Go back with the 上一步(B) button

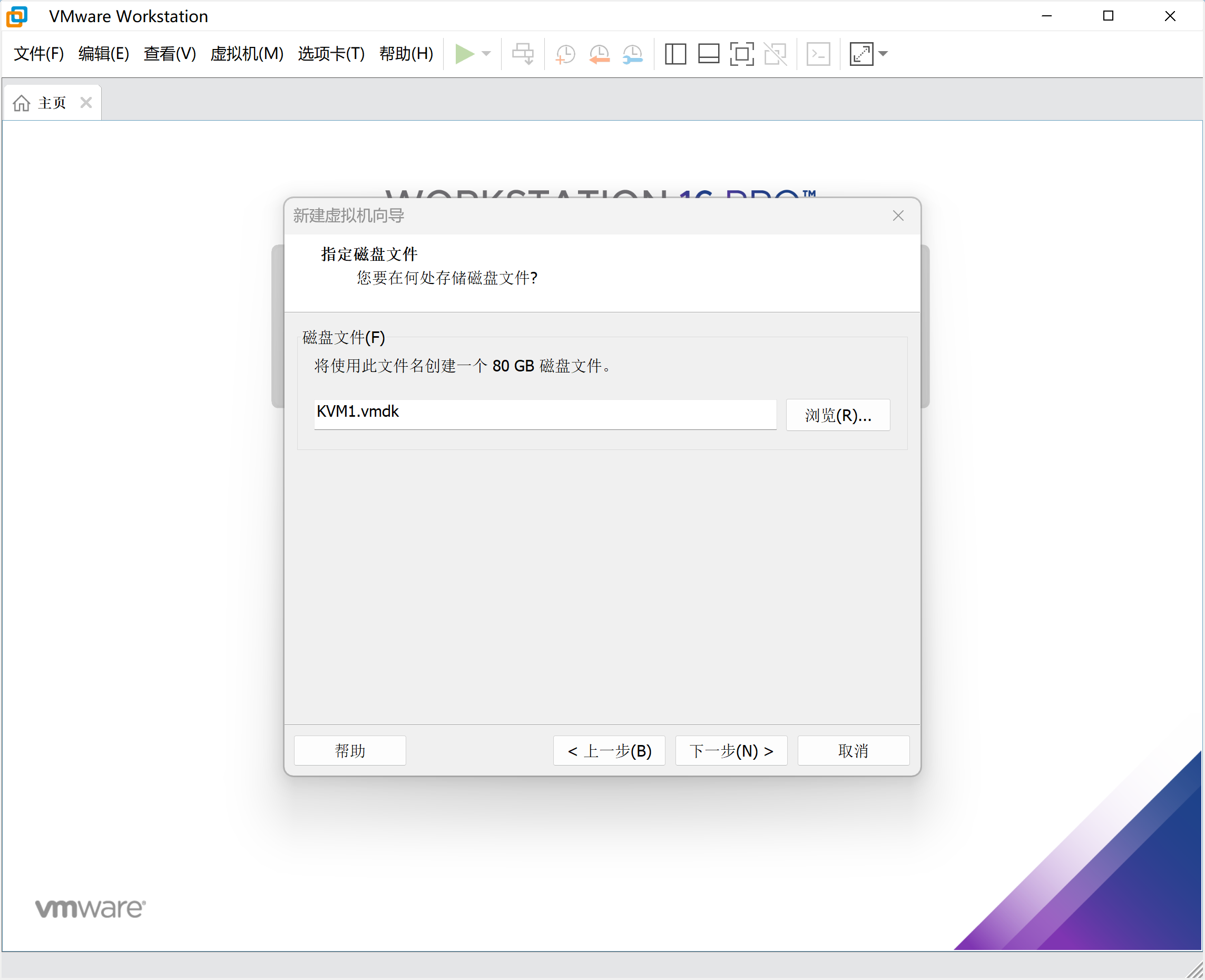(609, 751)
